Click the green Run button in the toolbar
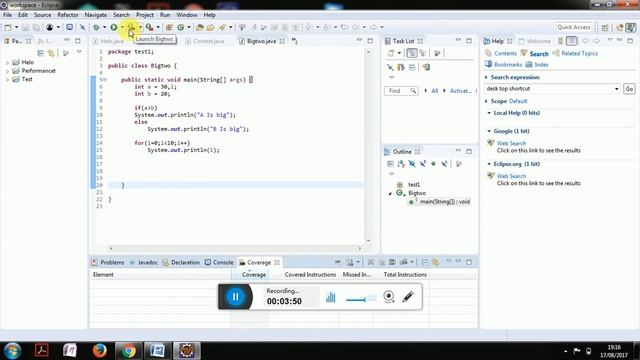Image resolution: width=640 pixels, height=360 pixels. click(114, 27)
